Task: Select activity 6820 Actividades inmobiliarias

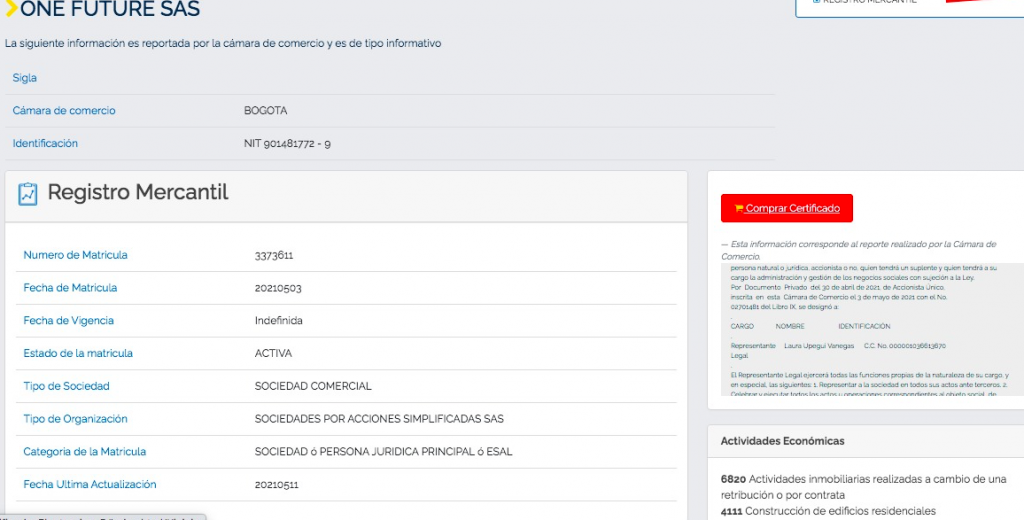Action: point(863,487)
